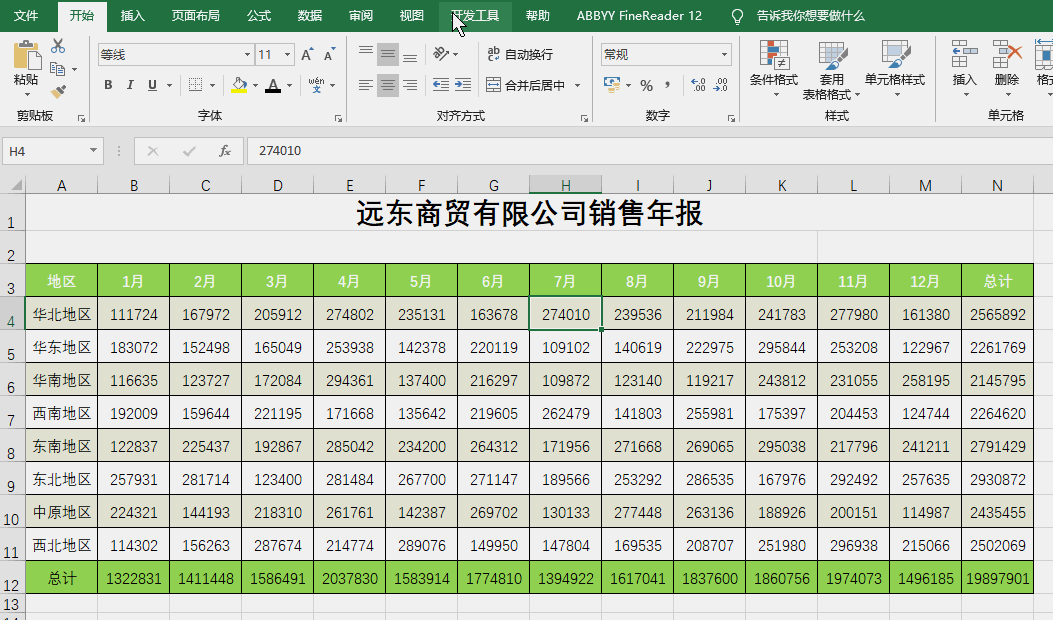Open the 字体 group dialog launcher
1053x620 pixels.
[x=338, y=118]
